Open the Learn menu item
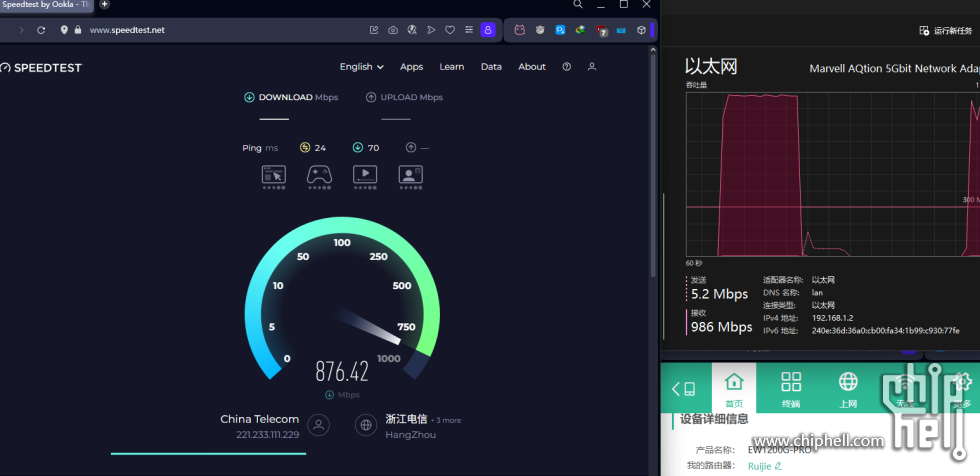The height and width of the screenshot is (476, 980). [x=451, y=67]
